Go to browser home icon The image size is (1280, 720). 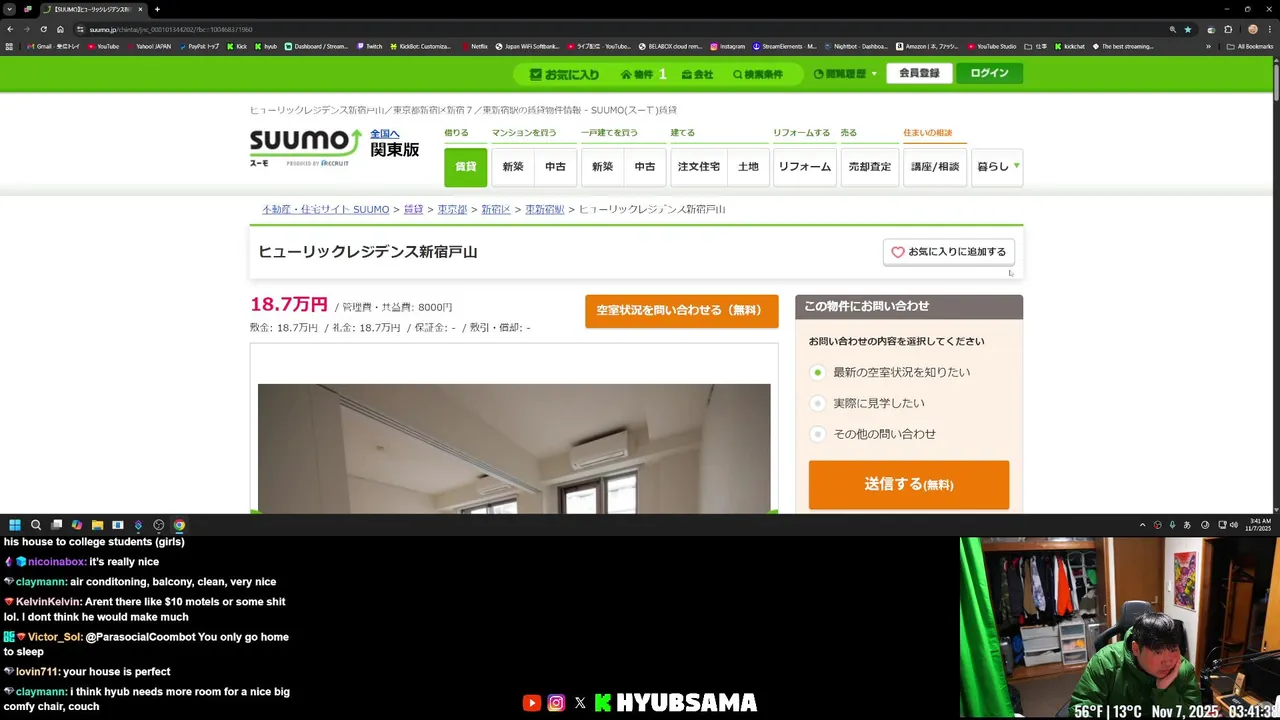click(60, 29)
